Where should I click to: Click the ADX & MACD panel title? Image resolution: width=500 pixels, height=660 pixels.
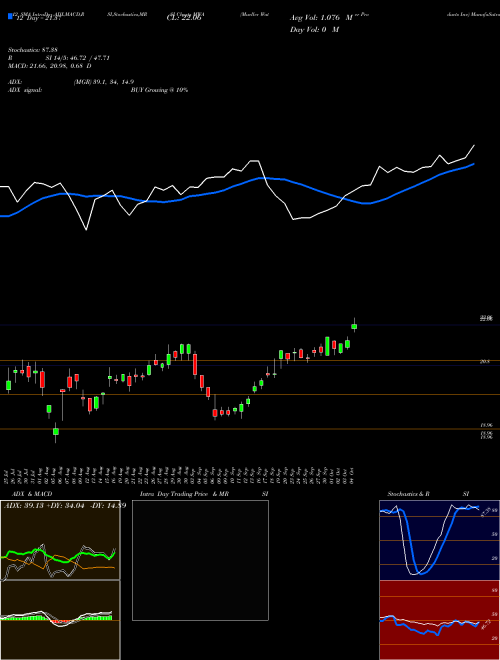[x=32, y=494]
